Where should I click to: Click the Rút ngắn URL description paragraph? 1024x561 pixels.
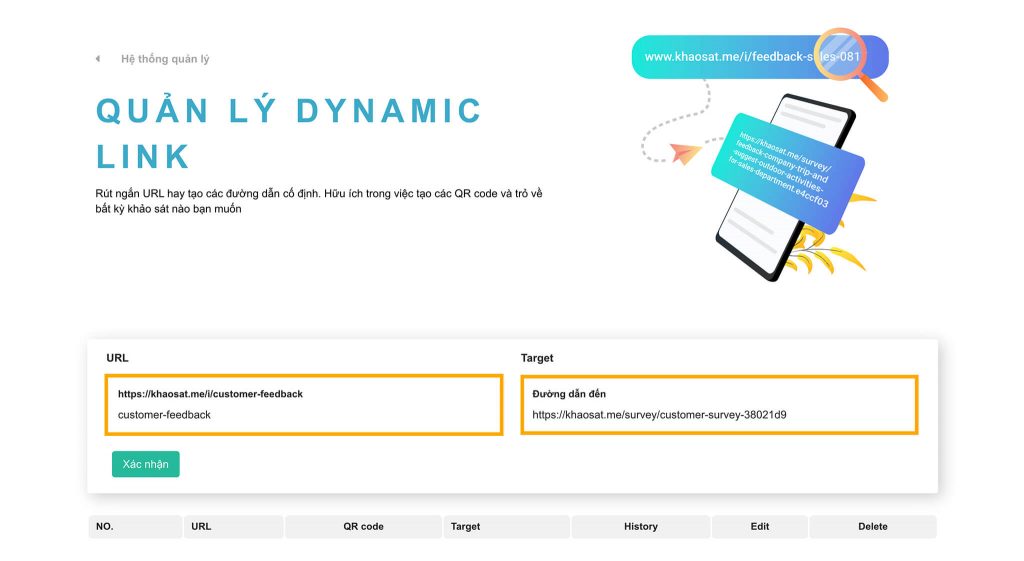(x=319, y=201)
